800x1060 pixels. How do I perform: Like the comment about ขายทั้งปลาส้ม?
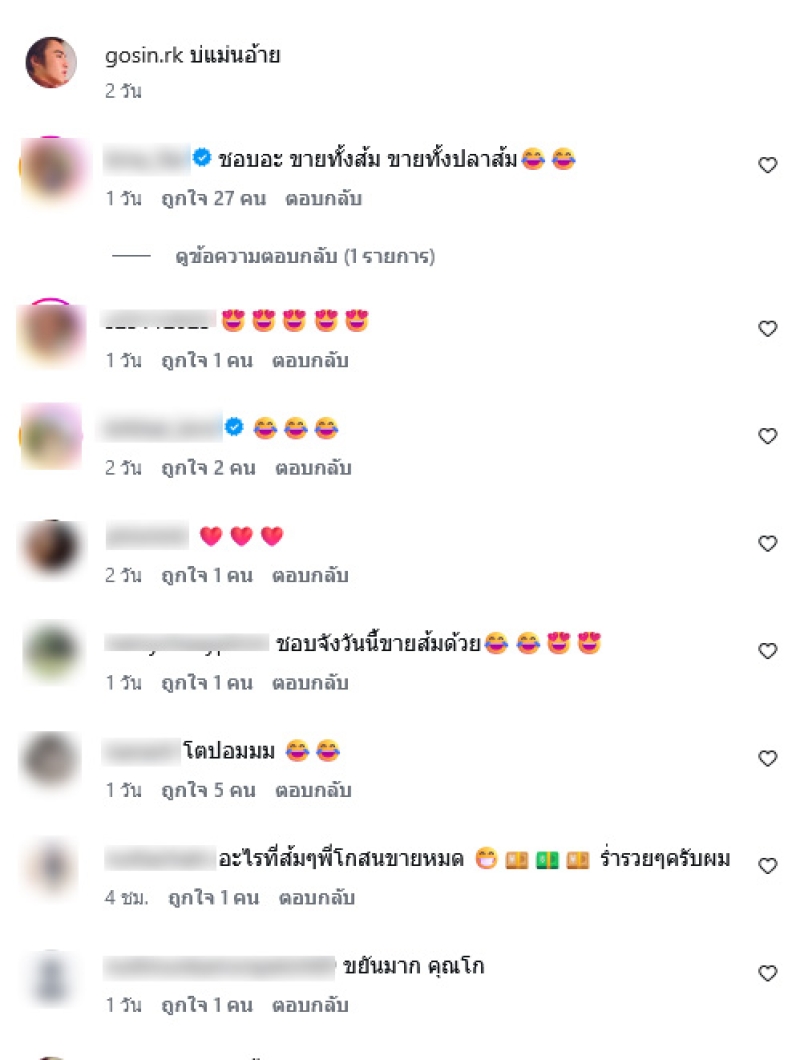pos(768,165)
